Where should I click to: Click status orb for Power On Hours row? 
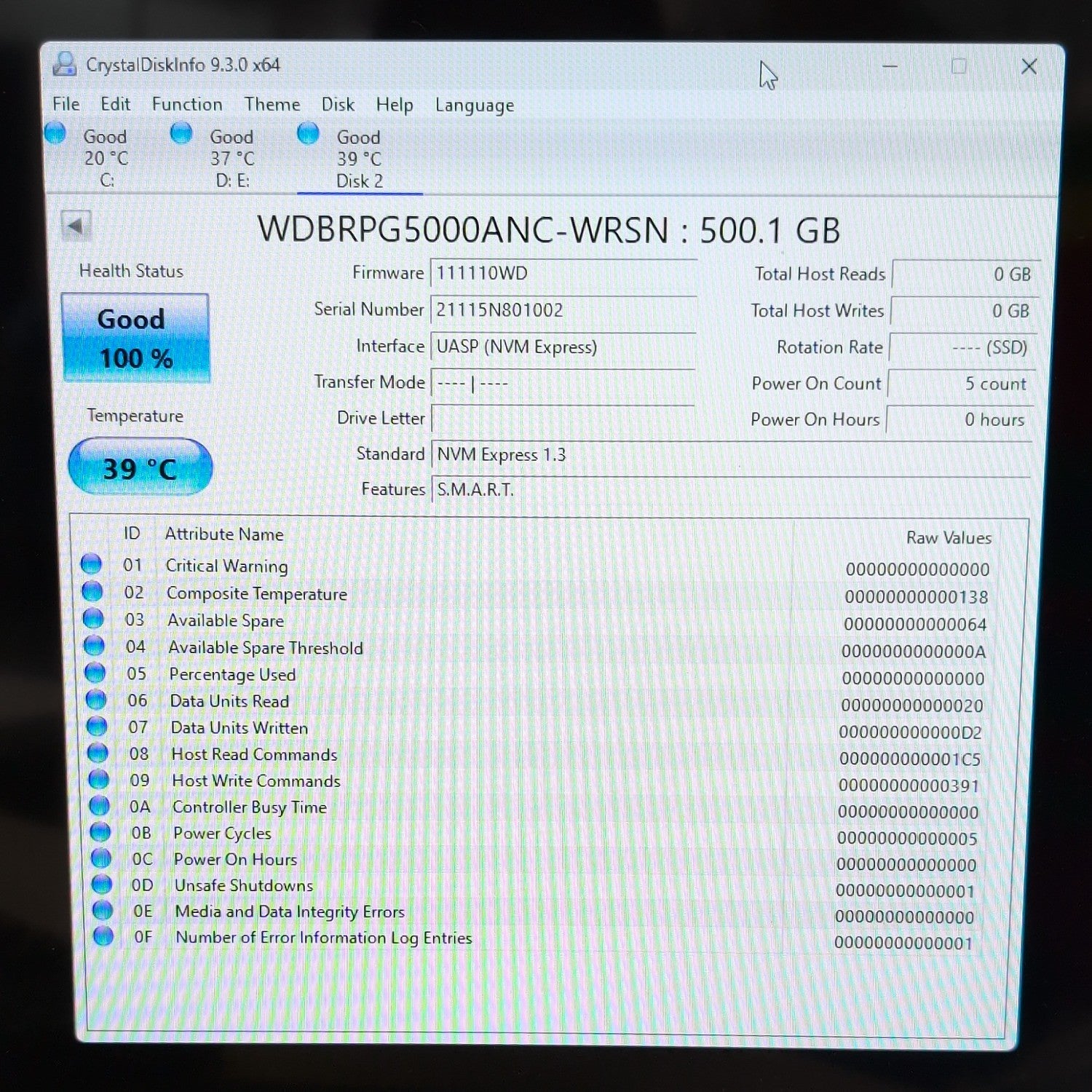coord(101,858)
